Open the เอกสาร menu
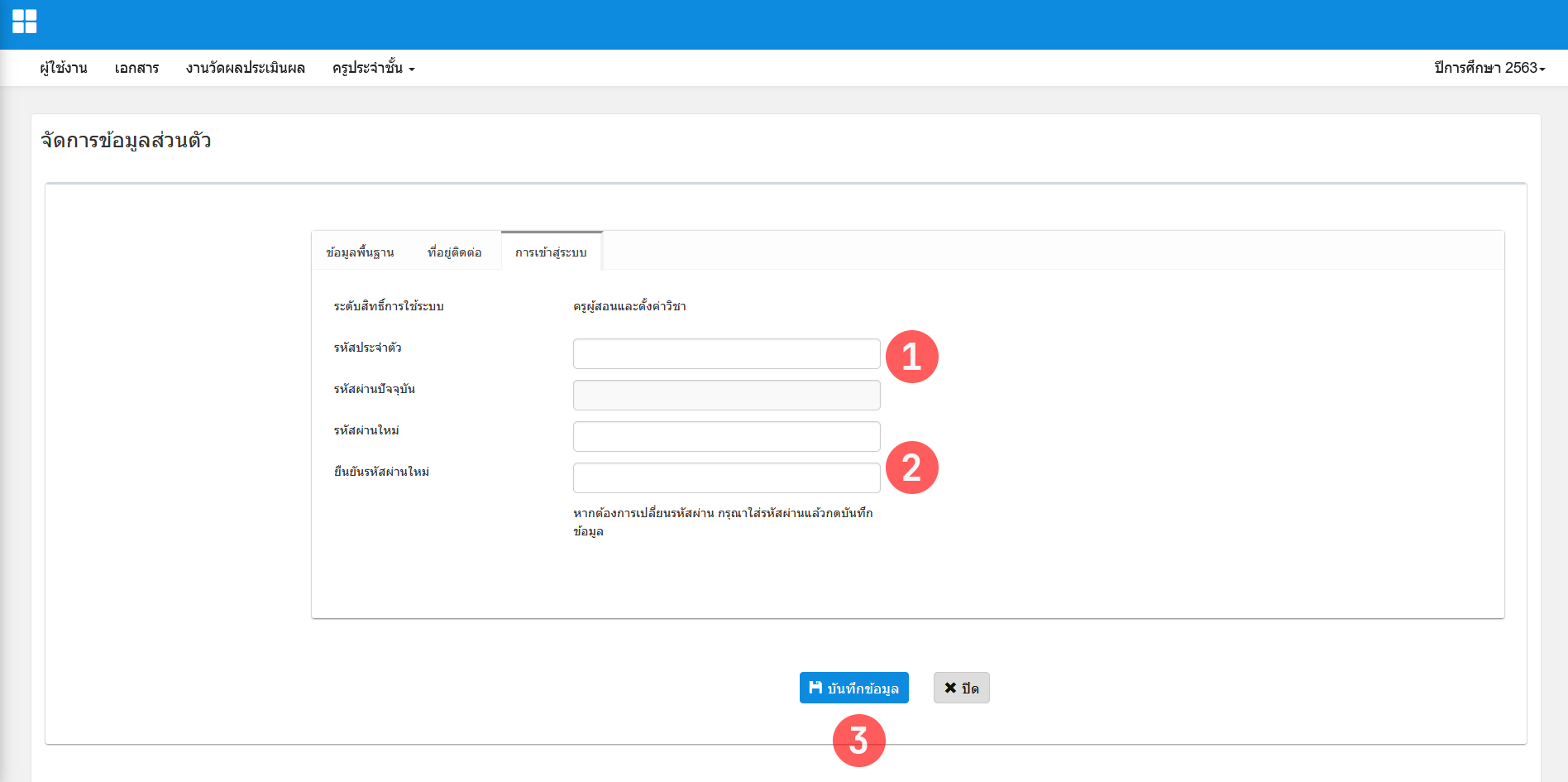Image resolution: width=1568 pixels, height=782 pixels. coord(136,68)
